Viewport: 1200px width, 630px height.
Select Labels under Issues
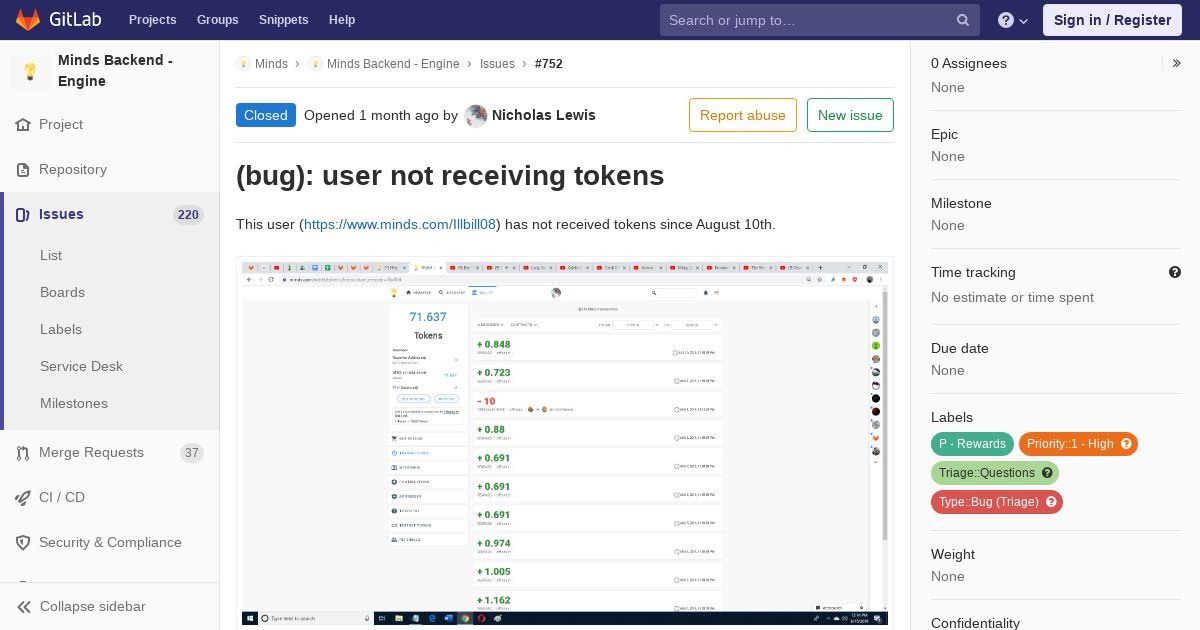61,330
